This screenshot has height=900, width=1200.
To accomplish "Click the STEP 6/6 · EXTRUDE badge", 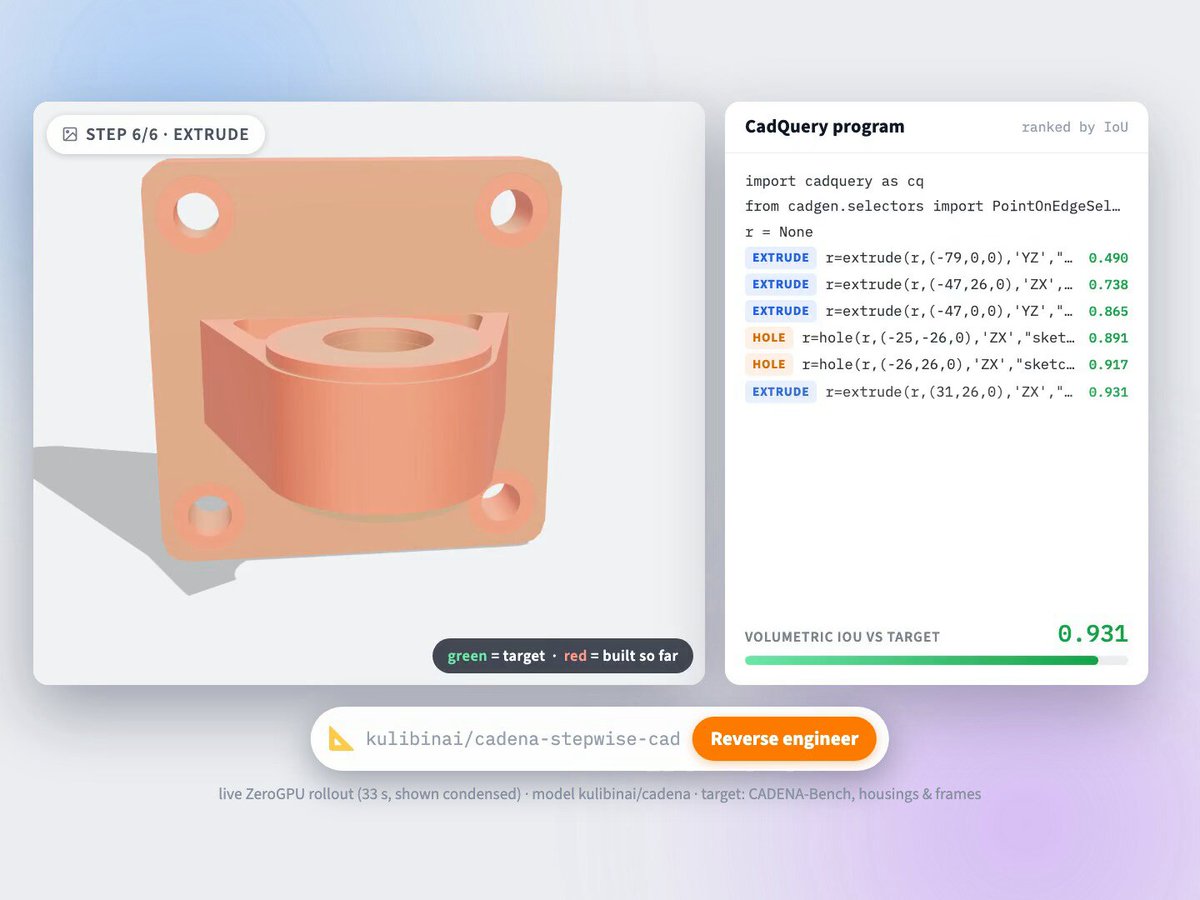I will click(156, 134).
